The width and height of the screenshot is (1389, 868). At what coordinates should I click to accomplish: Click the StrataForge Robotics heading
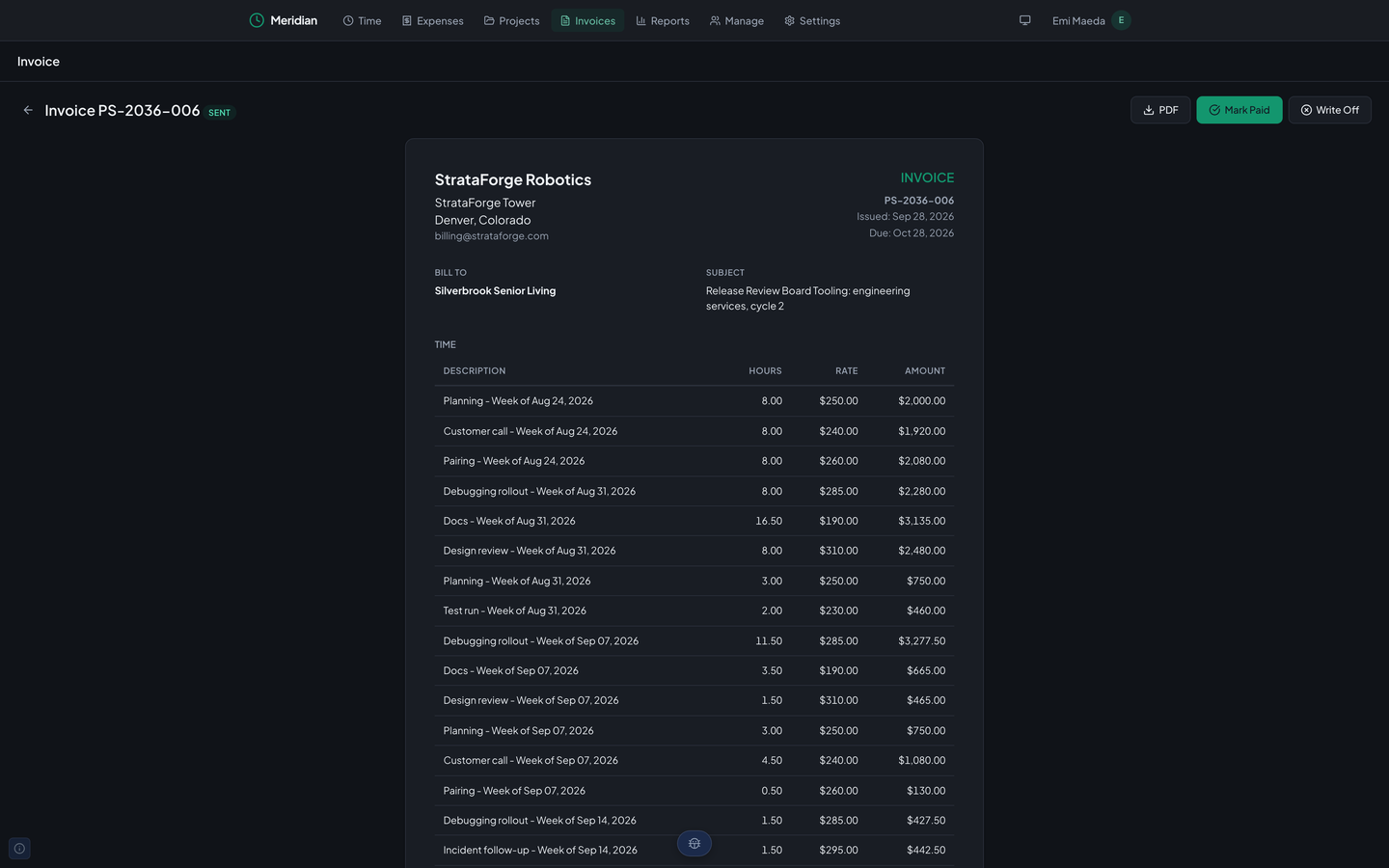pos(513,179)
